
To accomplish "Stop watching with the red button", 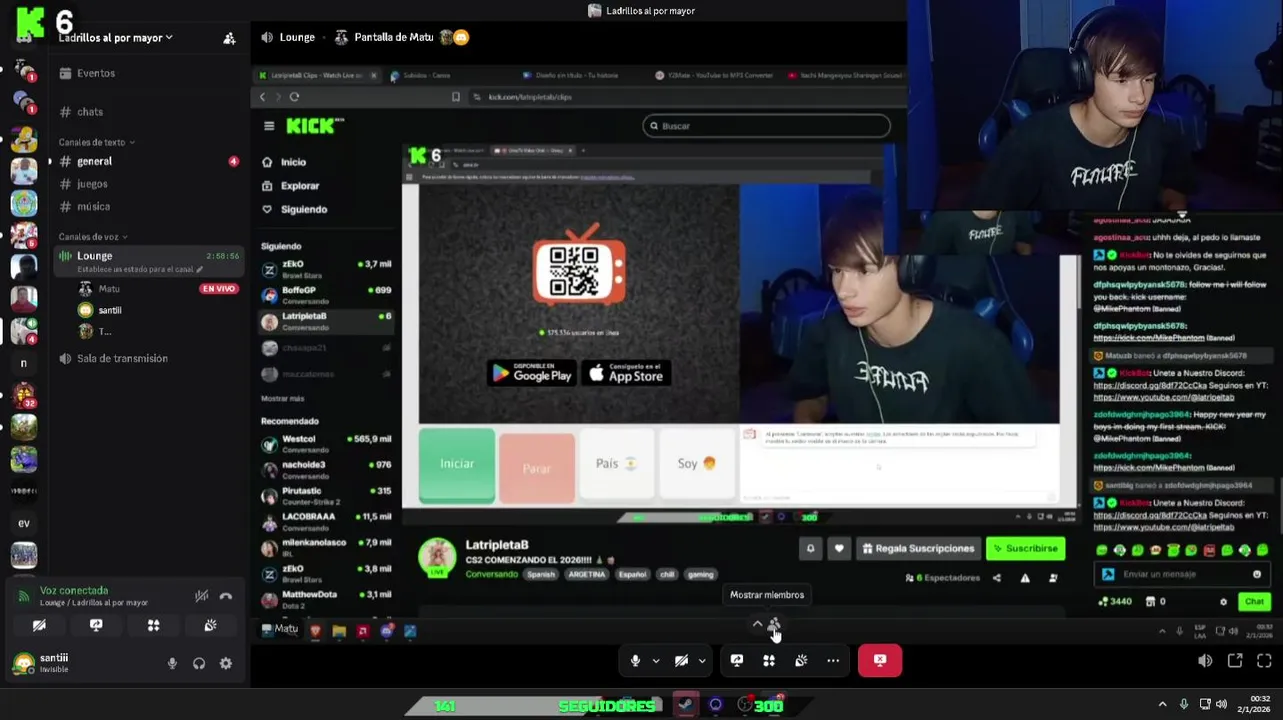I will click(x=880, y=660).
